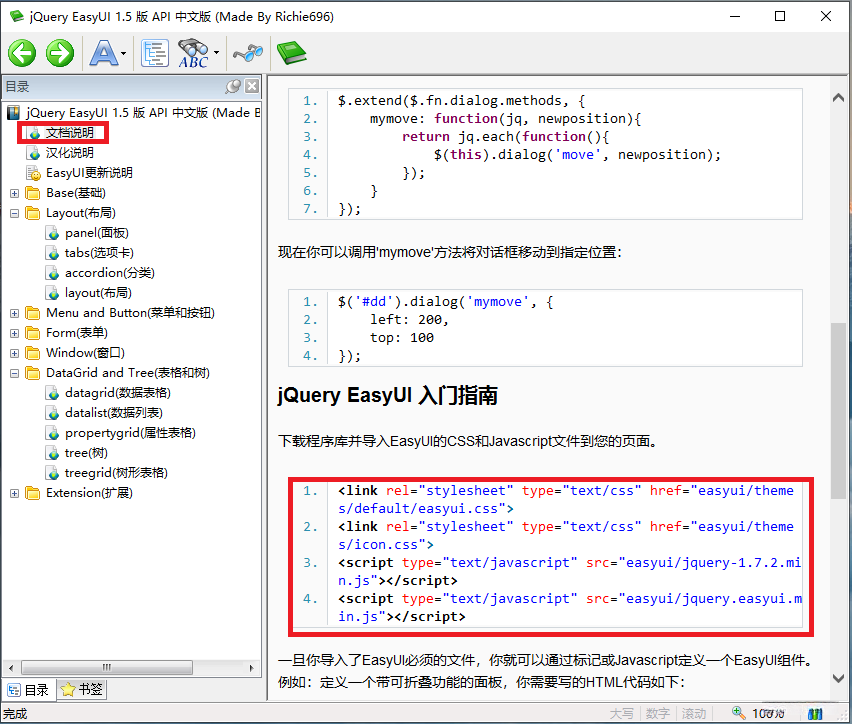Click page icon next to panel(面板)
The image size is (852, 724).
point(53,234)
